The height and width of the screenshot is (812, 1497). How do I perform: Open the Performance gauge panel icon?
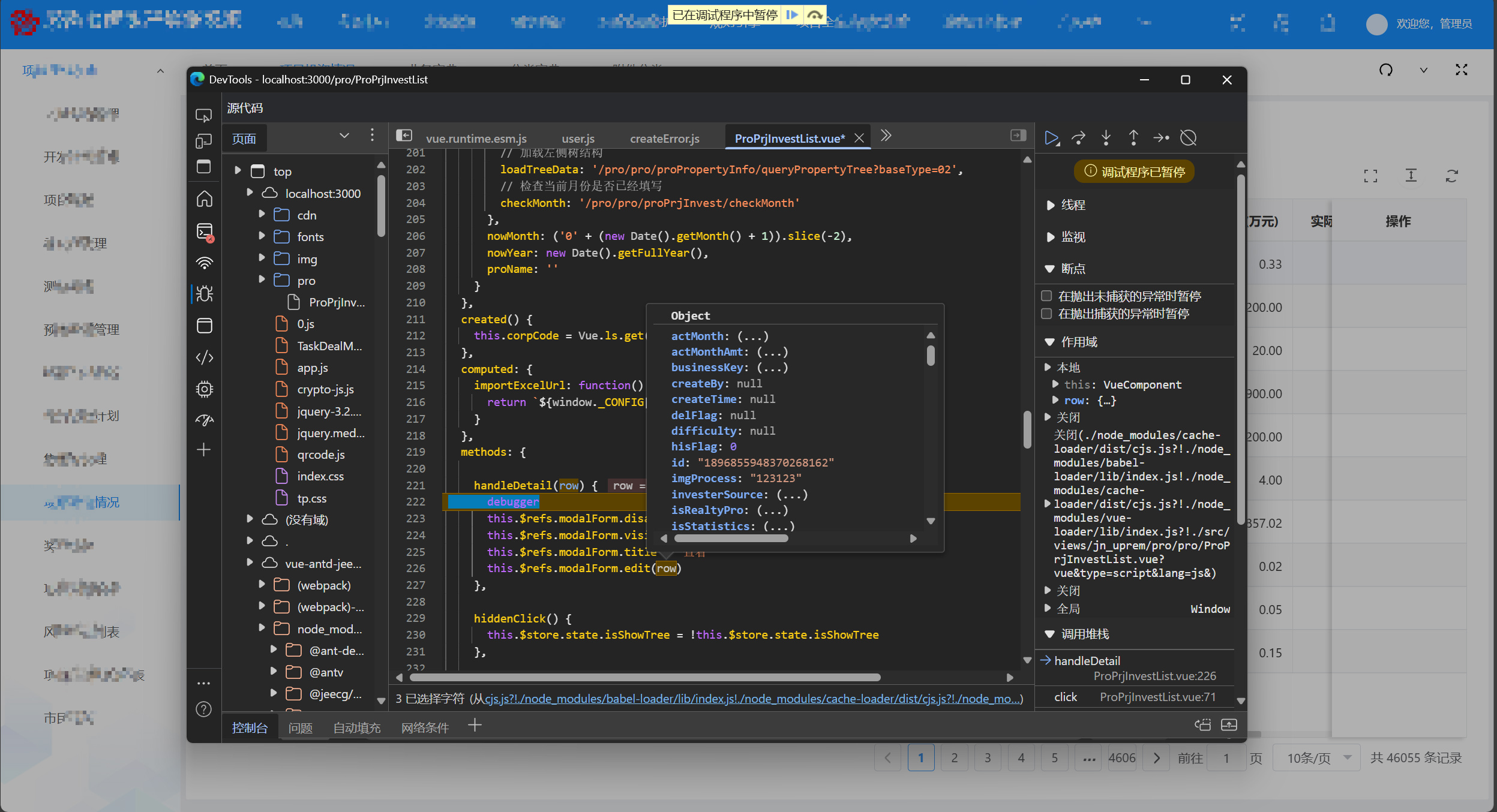(205, 420)
